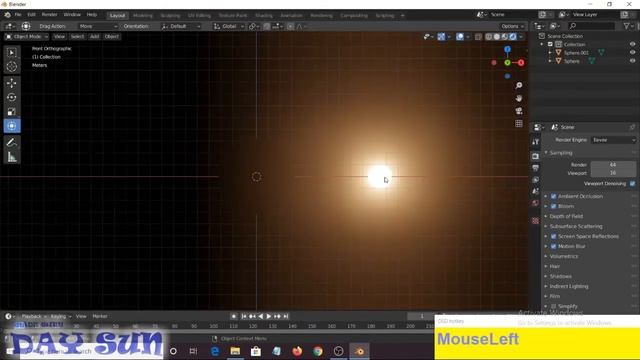The width and height of the screenshot is (640, 360).
Task: Select wireframe viewport shading mode
Action: pyautogui.click(x=489, y=37)
